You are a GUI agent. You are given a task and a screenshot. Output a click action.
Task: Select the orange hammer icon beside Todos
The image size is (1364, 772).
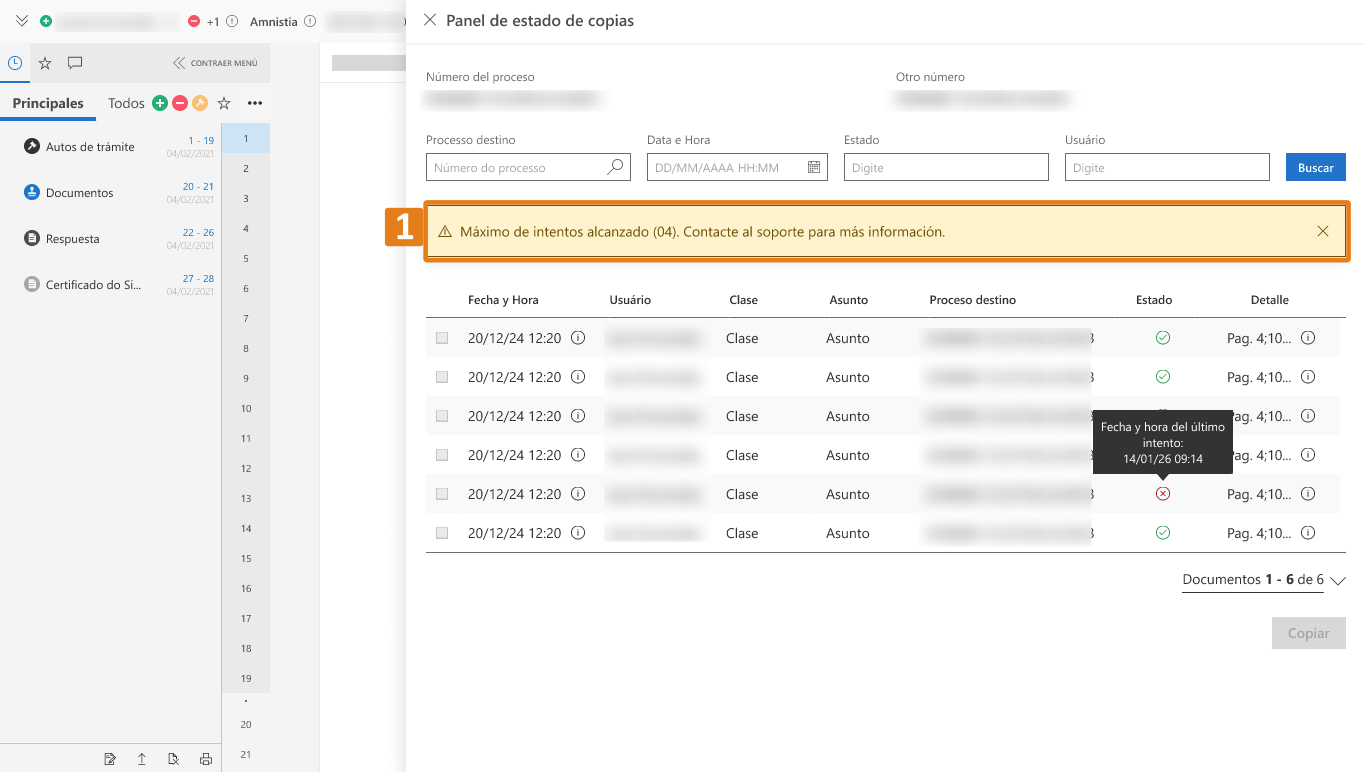coord(202,102)
